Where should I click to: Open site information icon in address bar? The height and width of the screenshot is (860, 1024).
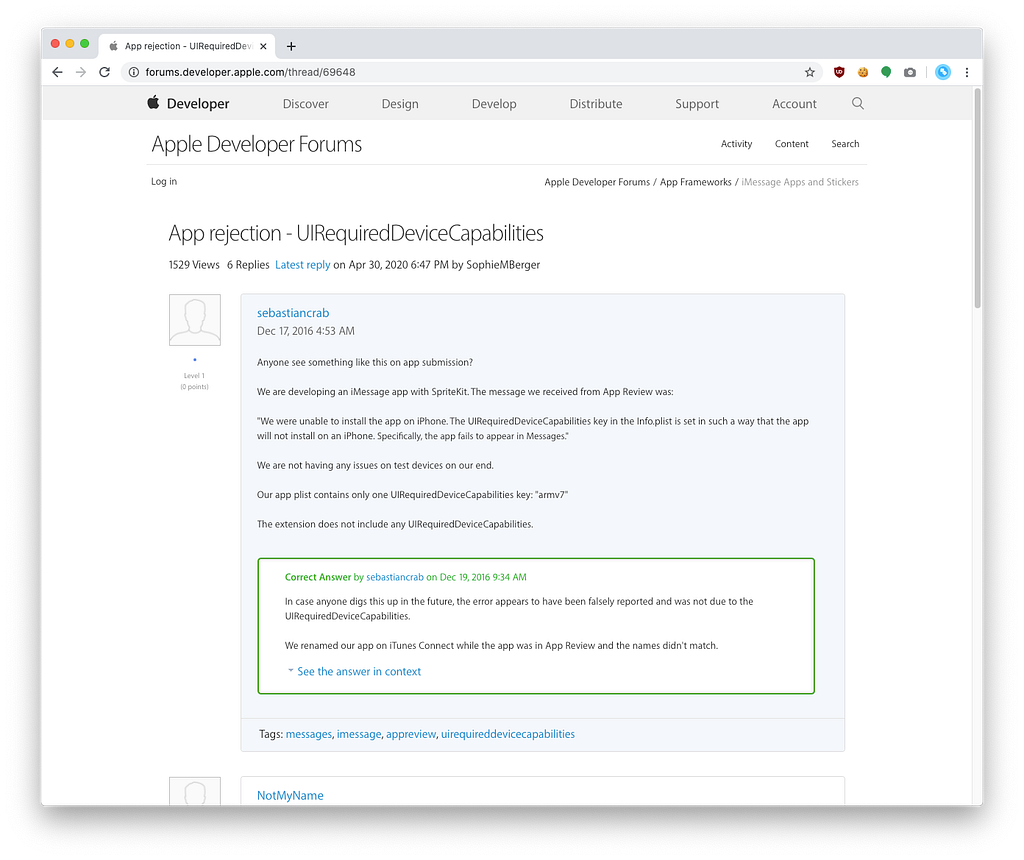[134, 72]
